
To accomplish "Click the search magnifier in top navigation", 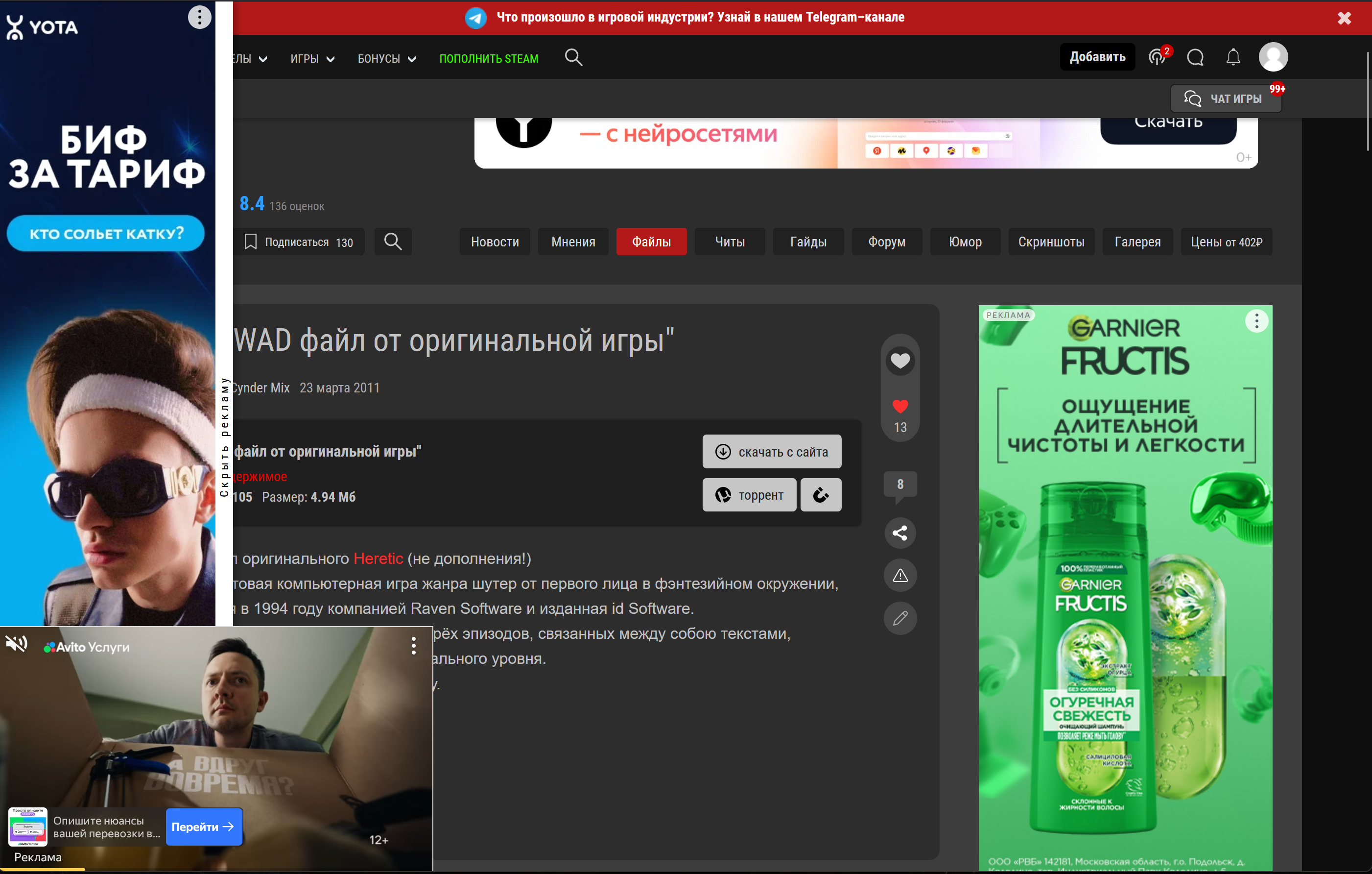I will pyautogui.click(x=573, y=58).
